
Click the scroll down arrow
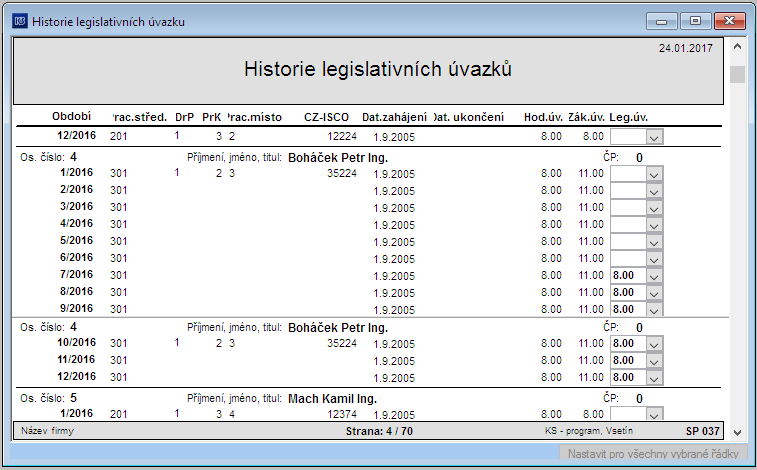[x=737, y=433]
